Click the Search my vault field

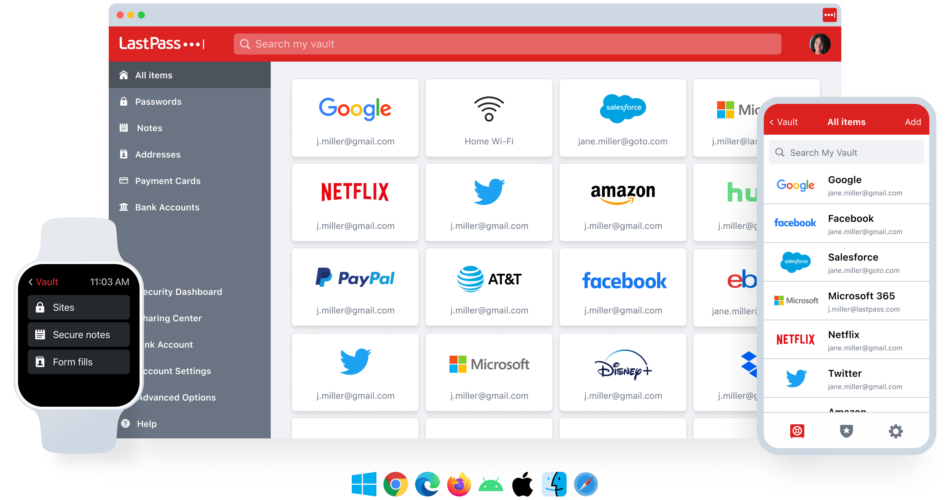pyautogui.click(x=507, y=44)
